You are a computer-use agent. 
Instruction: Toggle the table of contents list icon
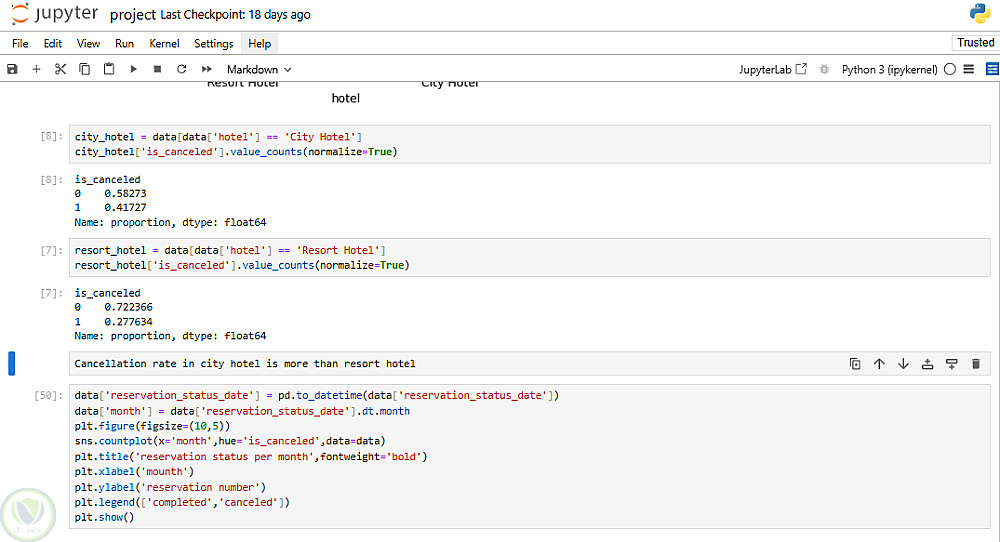[x=971, y=69]
